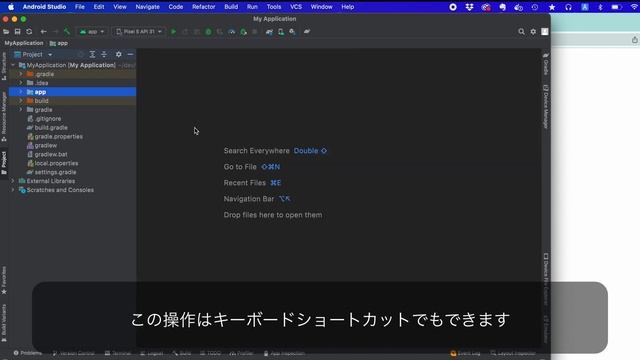640x360 pixels.
Task: Click app in the navigation breadcrumb
Action: coord(59,43)
